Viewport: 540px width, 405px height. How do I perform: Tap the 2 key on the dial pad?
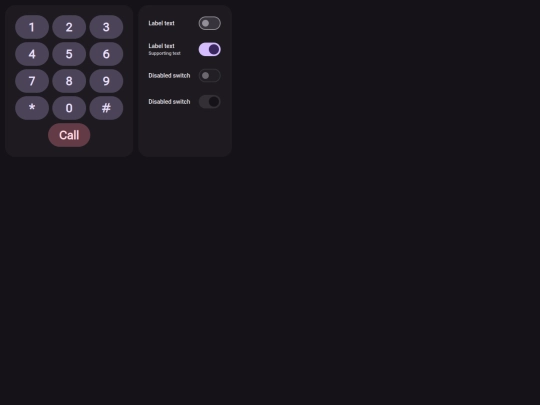(69, 27)
